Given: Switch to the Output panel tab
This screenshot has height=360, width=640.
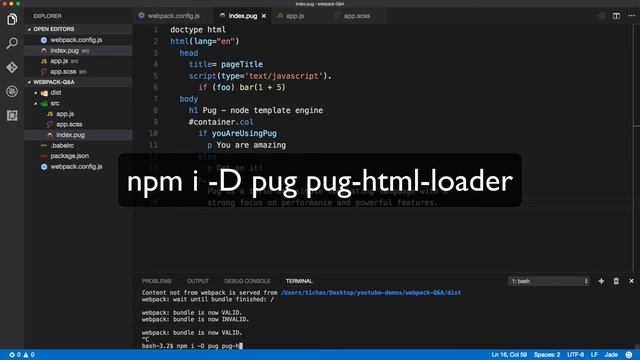Looking at the screenshot, I should [198, 281].
